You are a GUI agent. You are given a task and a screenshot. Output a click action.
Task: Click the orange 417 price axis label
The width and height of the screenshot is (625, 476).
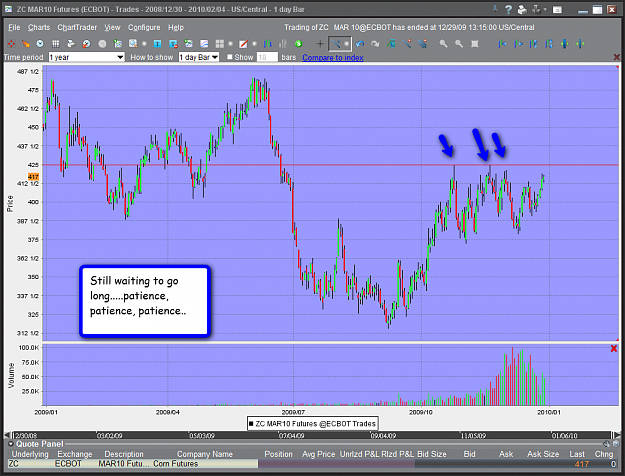[x=33, y=177]
